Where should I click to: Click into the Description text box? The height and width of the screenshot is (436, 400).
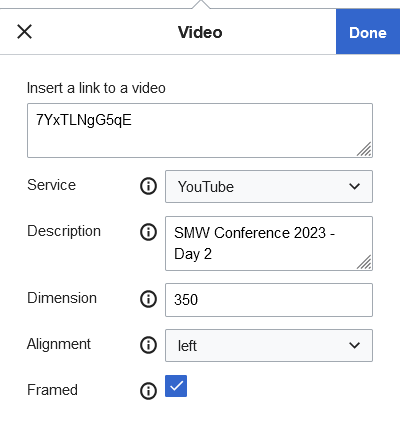(x=269, y=243)
